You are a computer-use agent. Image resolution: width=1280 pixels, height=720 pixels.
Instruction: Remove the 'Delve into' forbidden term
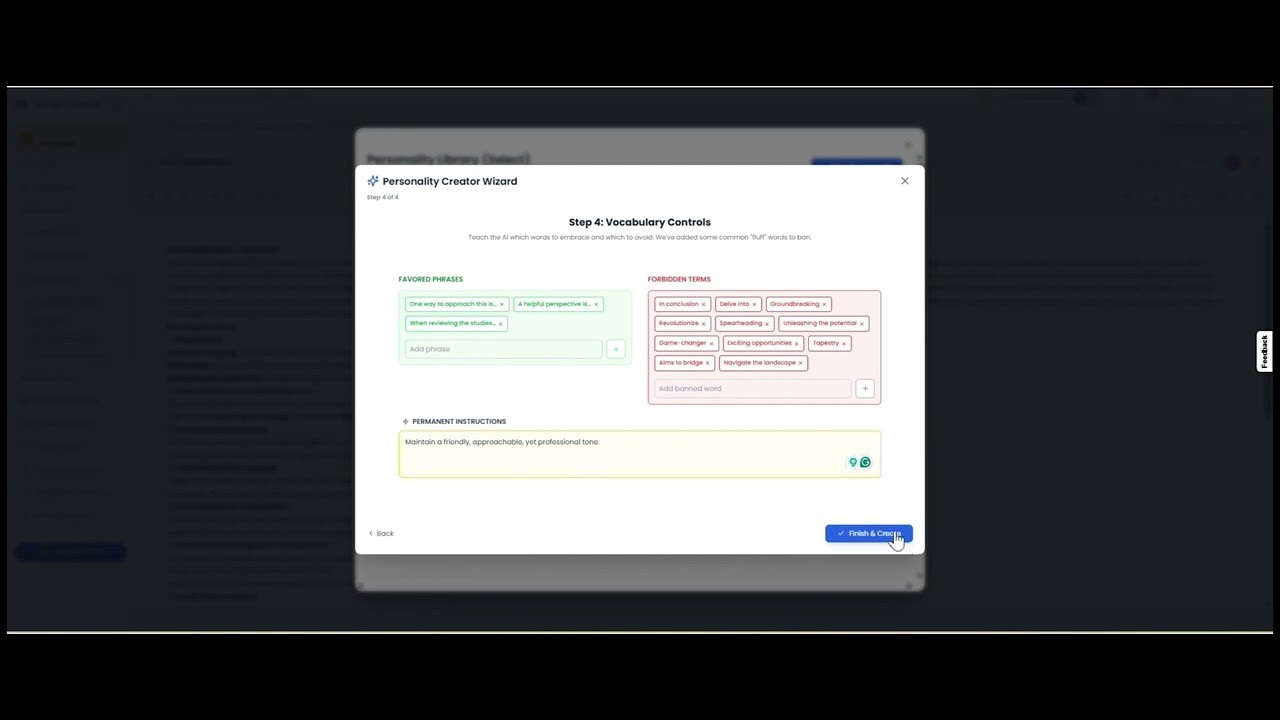click(754, 304)
